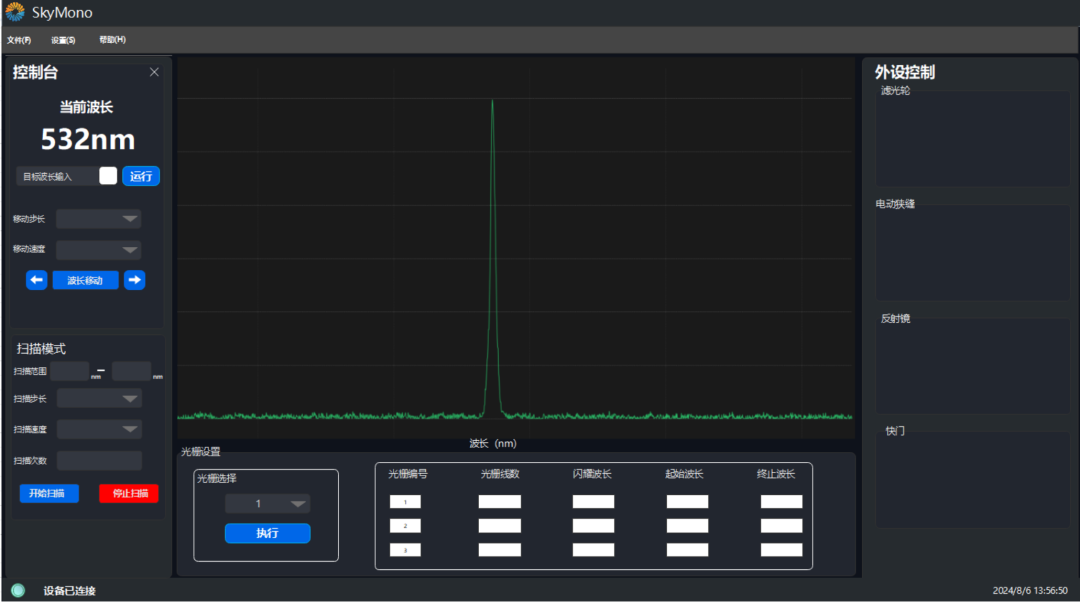Screen dimensions: 1080x602
Task: Click the 扫描范围 start wavelength field
Action: tap(70, 371)
